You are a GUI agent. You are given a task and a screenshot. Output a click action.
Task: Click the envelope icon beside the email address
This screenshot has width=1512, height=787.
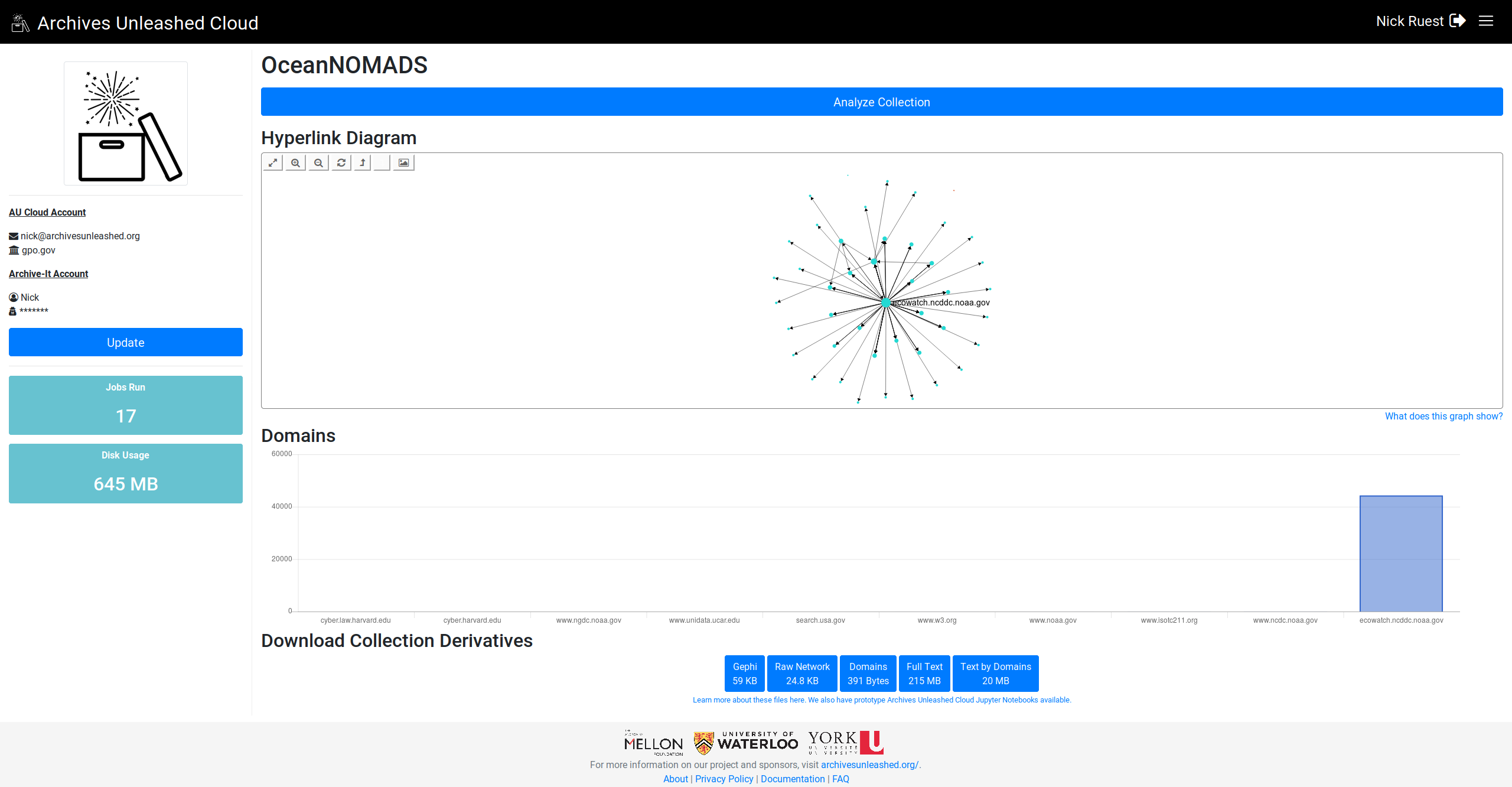tap(14, 236)
